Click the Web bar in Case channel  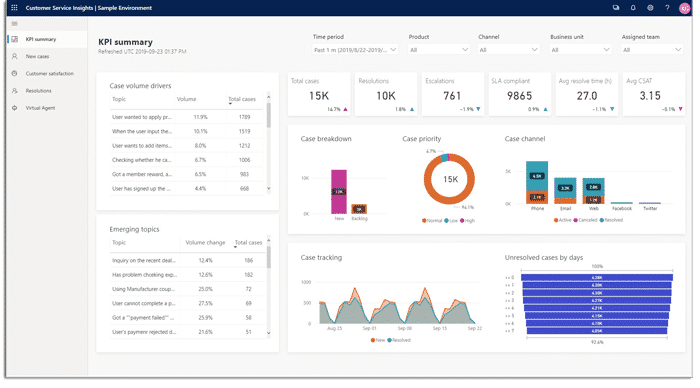coord(593,191)
